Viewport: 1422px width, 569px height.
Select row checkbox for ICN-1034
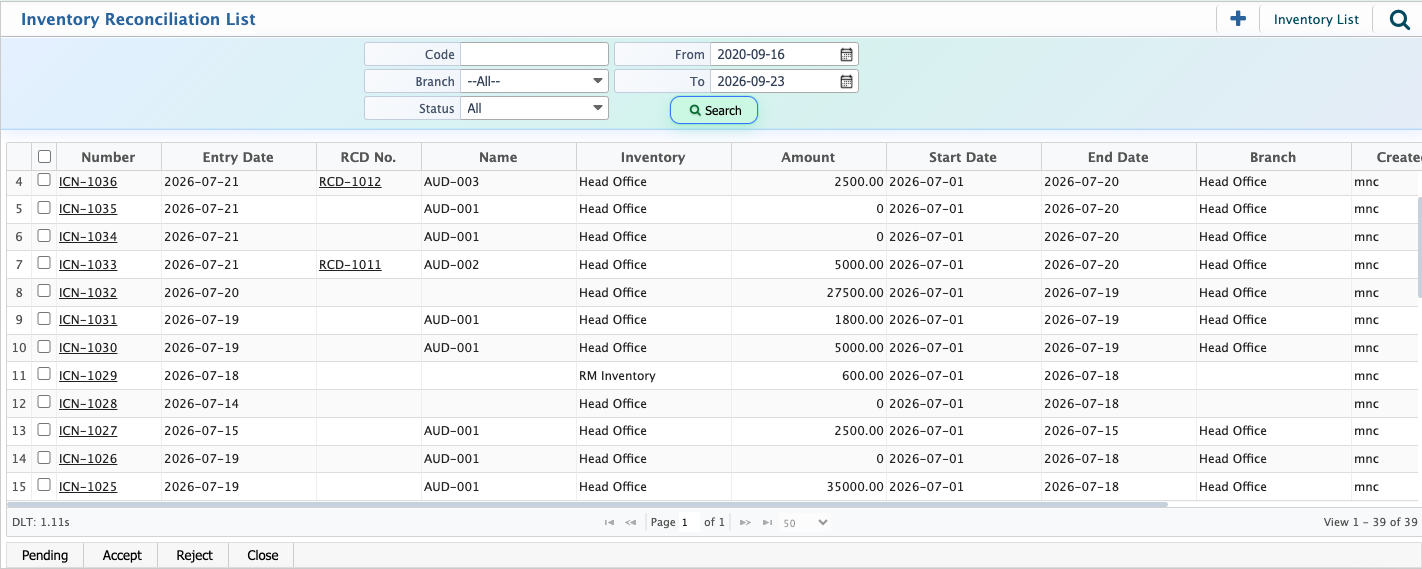click(44, 236)
